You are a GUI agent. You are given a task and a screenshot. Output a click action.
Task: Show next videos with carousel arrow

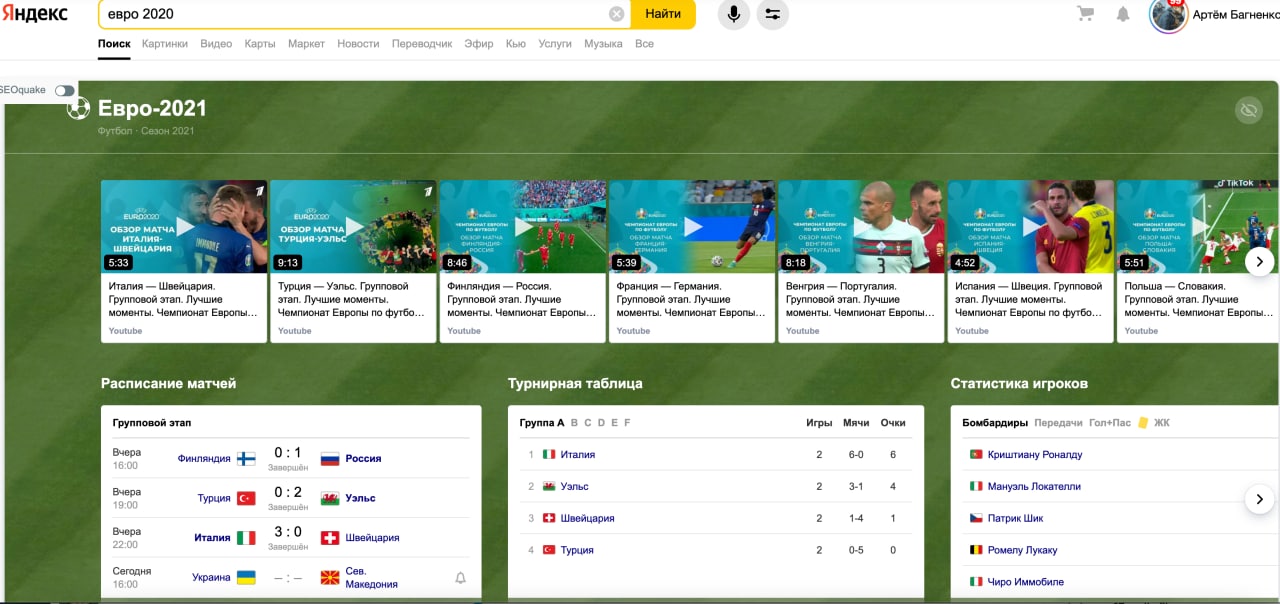[x=1259, y=262]
